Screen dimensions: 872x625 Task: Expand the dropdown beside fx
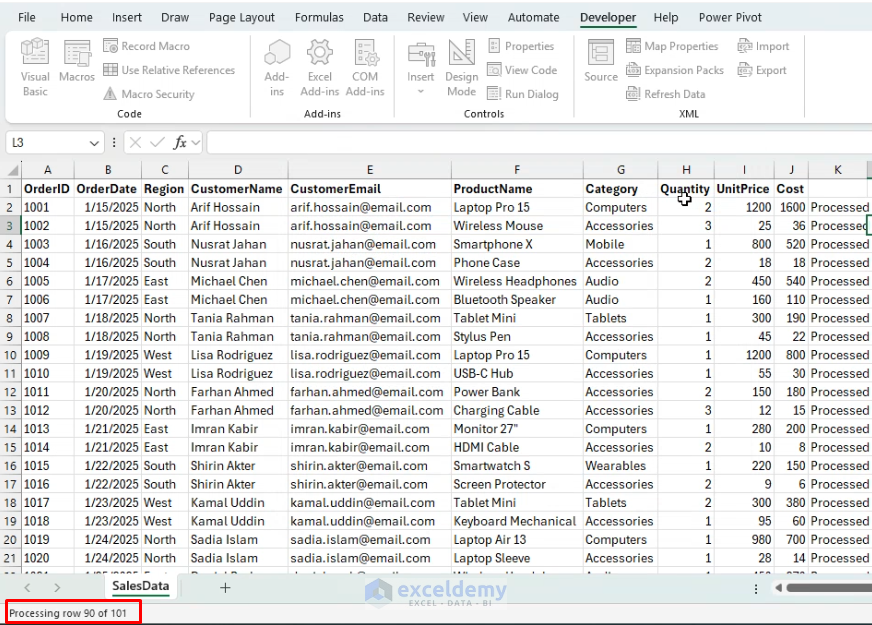point(195,143)
